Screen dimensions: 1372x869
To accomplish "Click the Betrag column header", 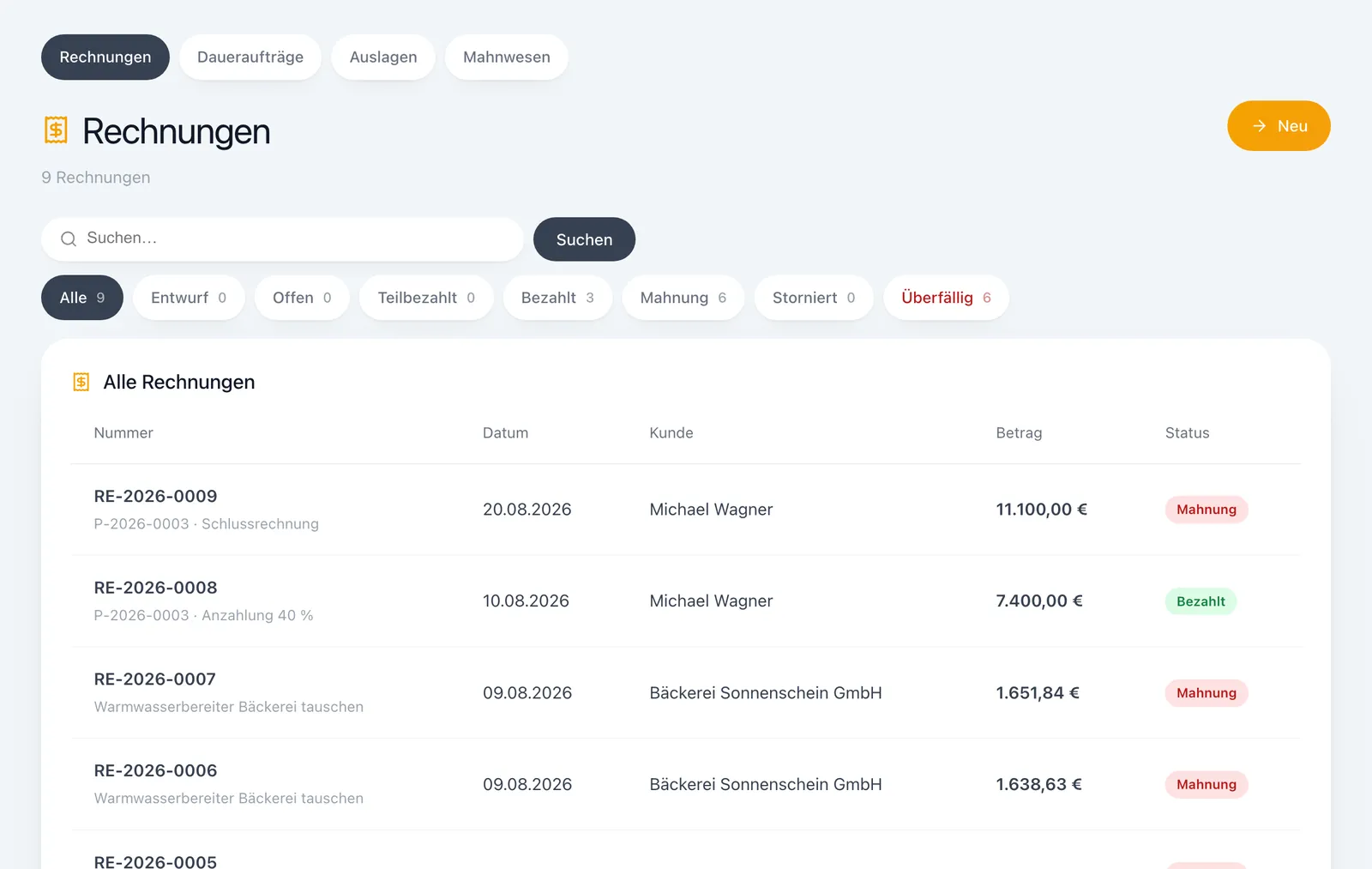I will [x=1019, y=433].
